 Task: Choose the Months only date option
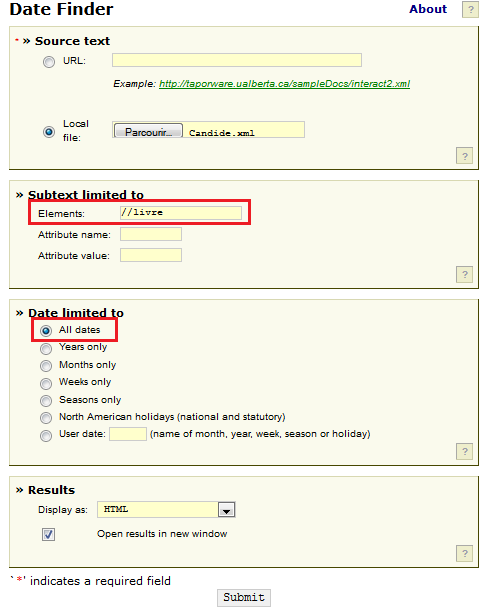click(x=46, y=366)
